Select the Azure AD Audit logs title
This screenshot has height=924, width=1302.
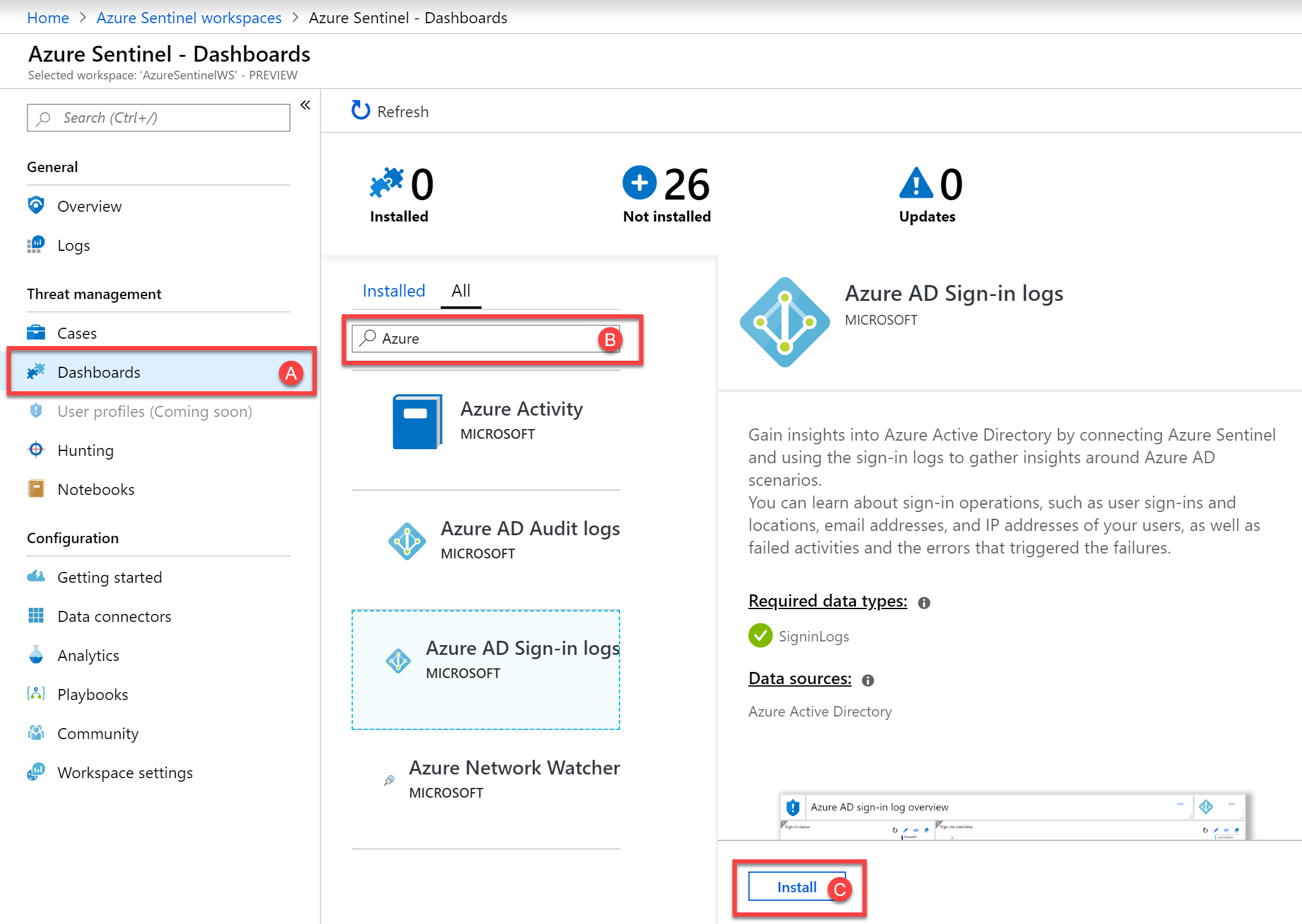tap(530, 528)
